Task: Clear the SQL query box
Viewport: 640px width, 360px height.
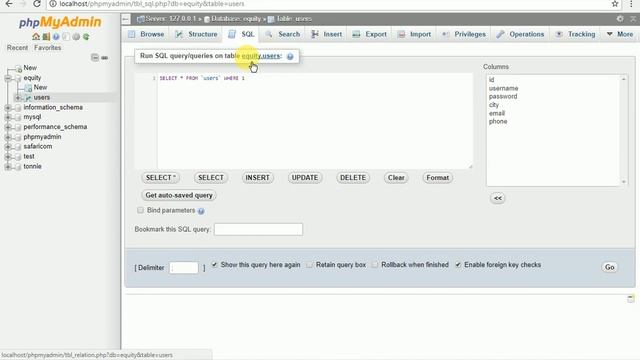Action: click(396, 178)
